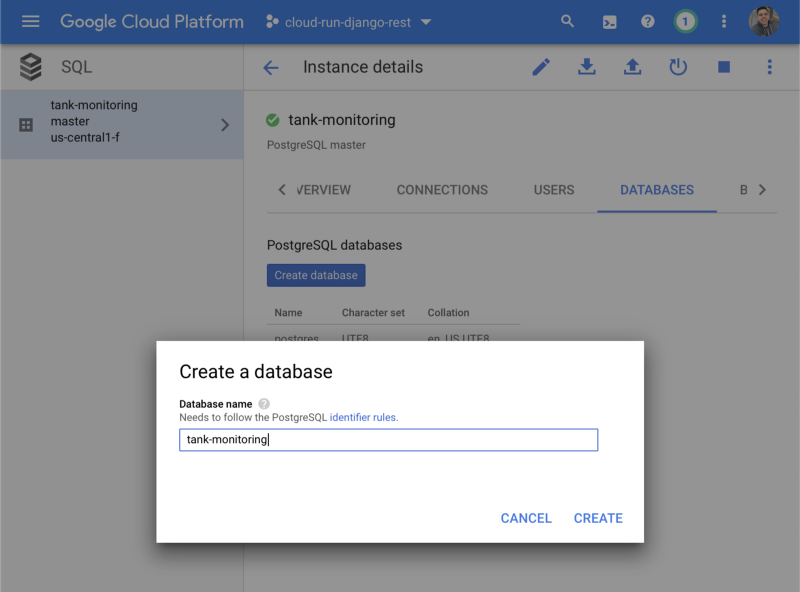Viewport: 800px width, 592px height.
Task: Focus the Database name input field
Action: click(x=388, y=440)
